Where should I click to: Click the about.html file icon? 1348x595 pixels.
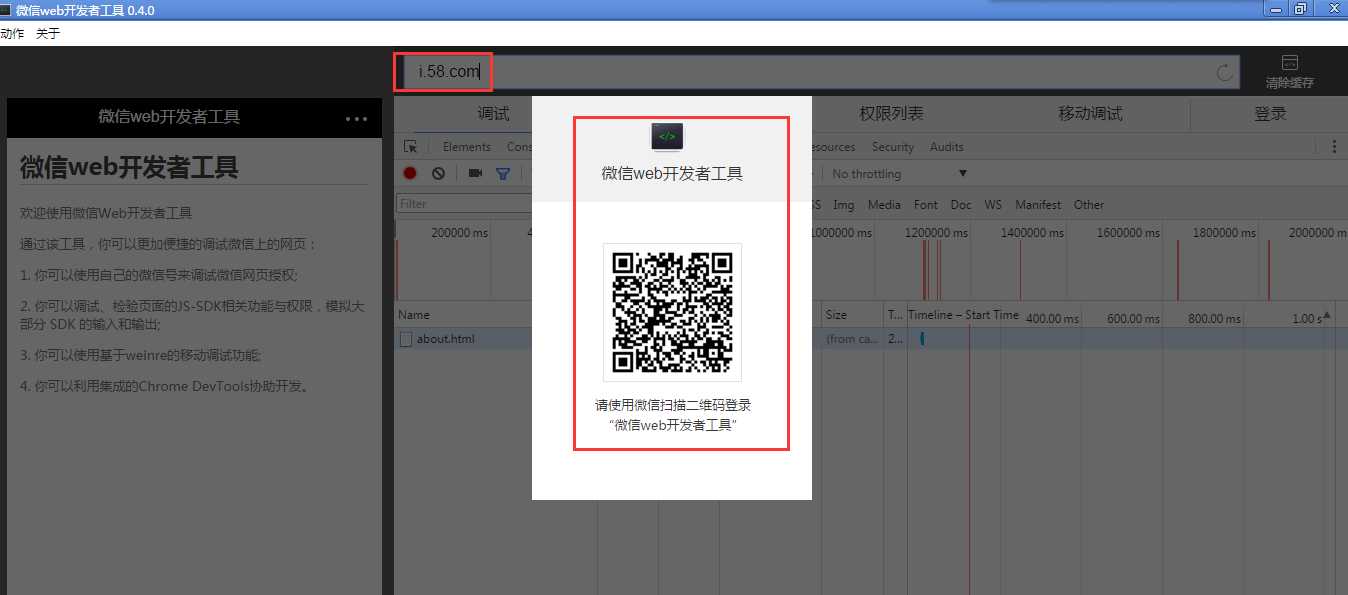(x=405, y=339)
